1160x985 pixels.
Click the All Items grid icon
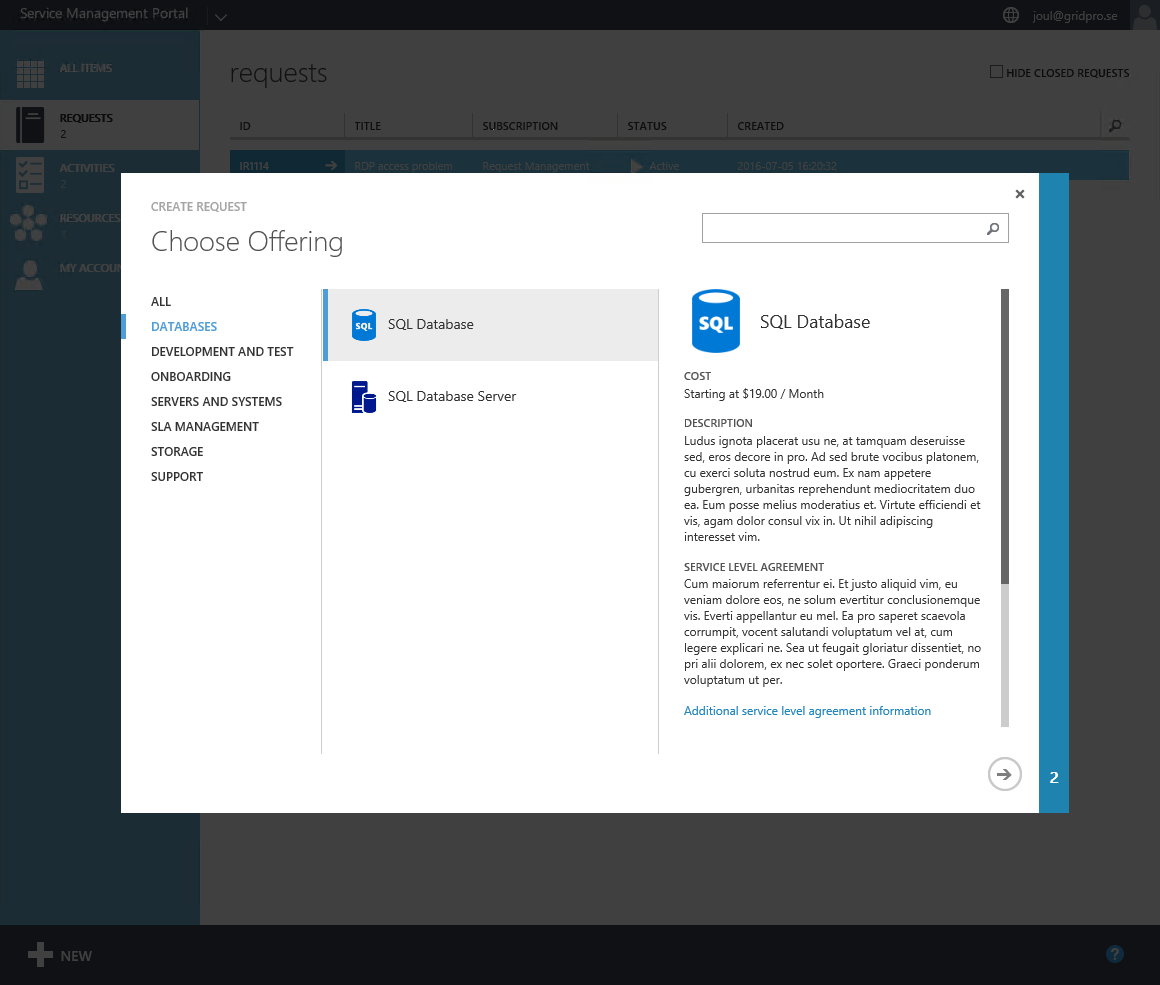tap(30, 74)
